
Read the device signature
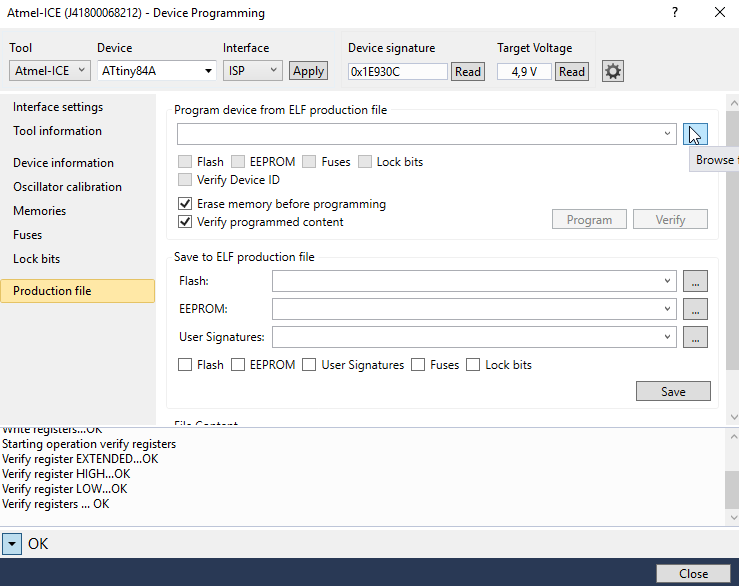click(x=468, y=72)
